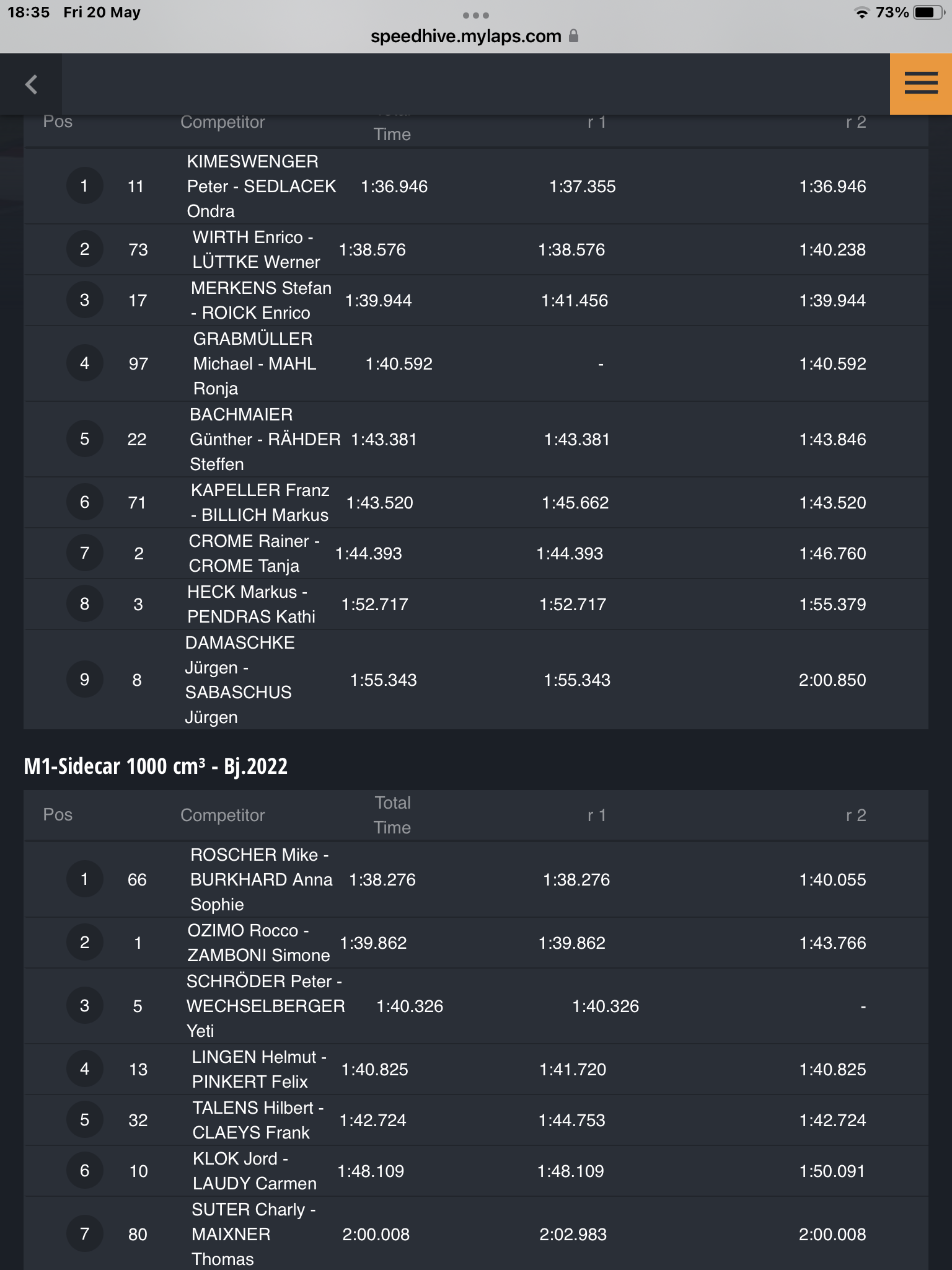Select the KLOK Jord - LAUDY Carmen row

476,1171
